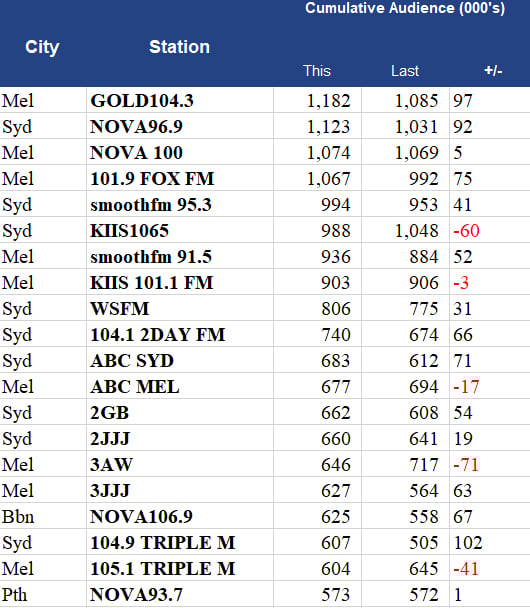Click the -17 change value
The height and width of the screenshot is (608, 530).
click(466, 387)
